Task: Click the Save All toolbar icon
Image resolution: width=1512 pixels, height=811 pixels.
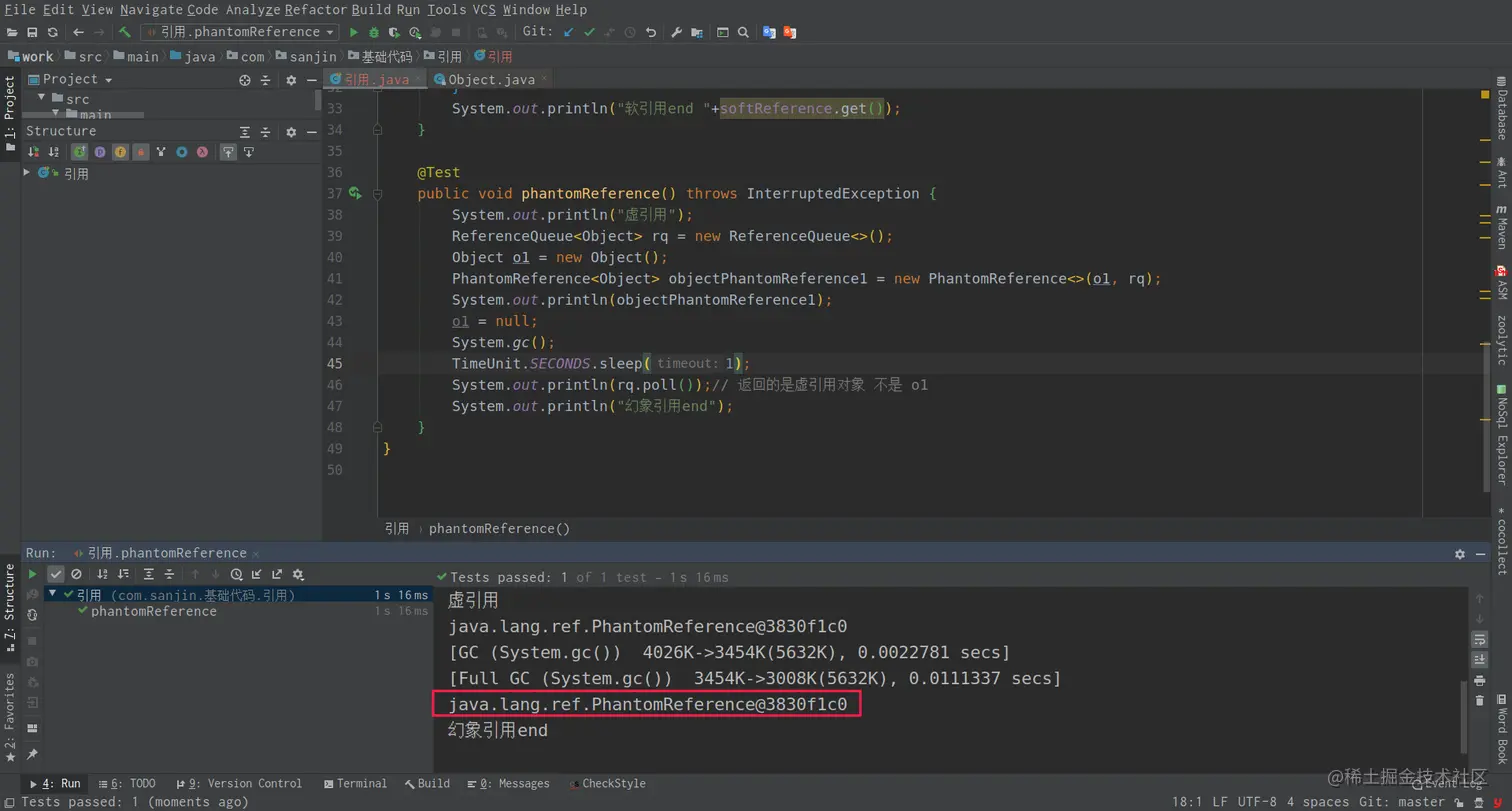Action: (x=32, y=33)
